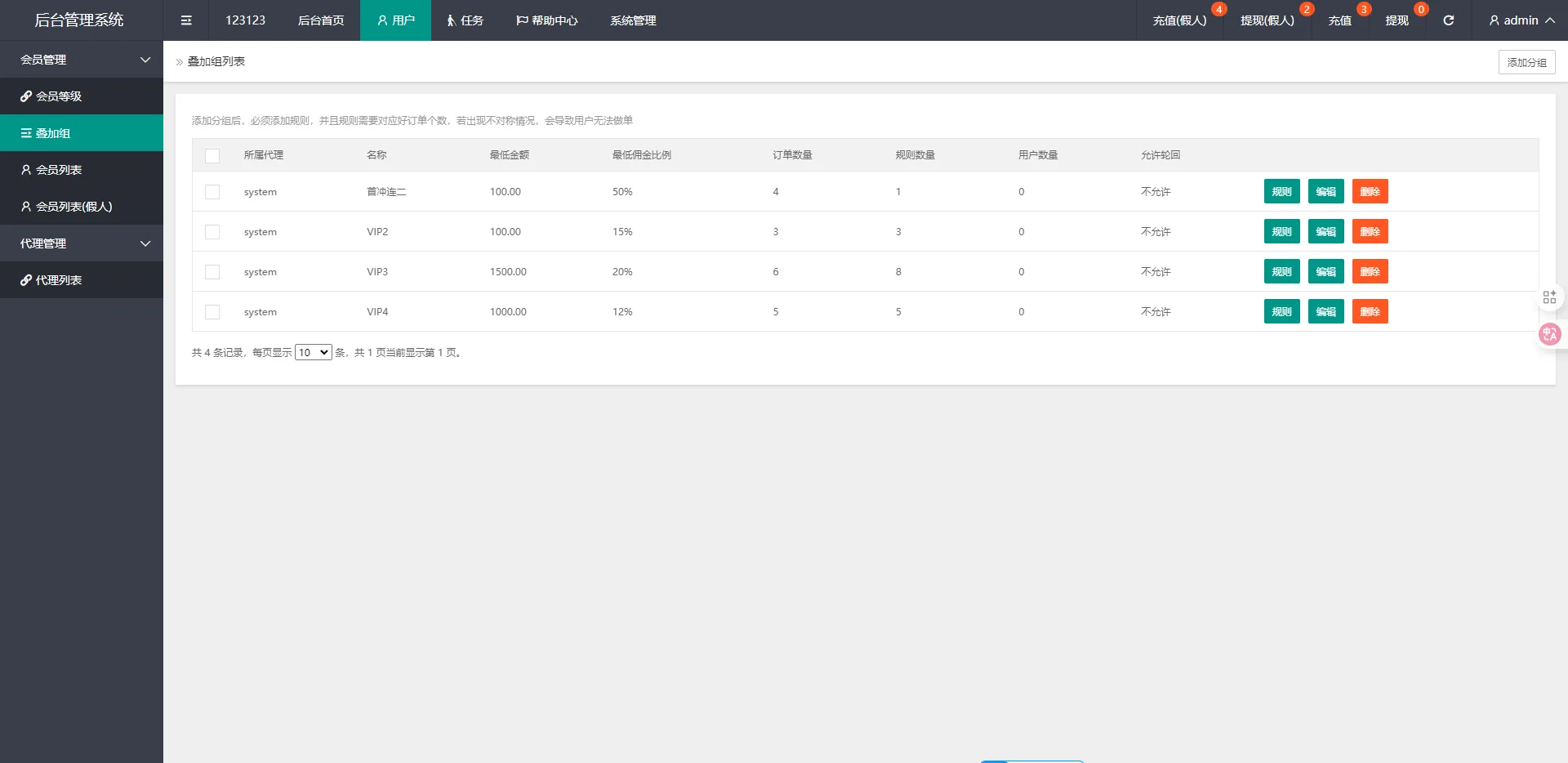Screen dimensions: 1568x763
Task: Check the select-all checkbox in table header
Action: [212, 155]
